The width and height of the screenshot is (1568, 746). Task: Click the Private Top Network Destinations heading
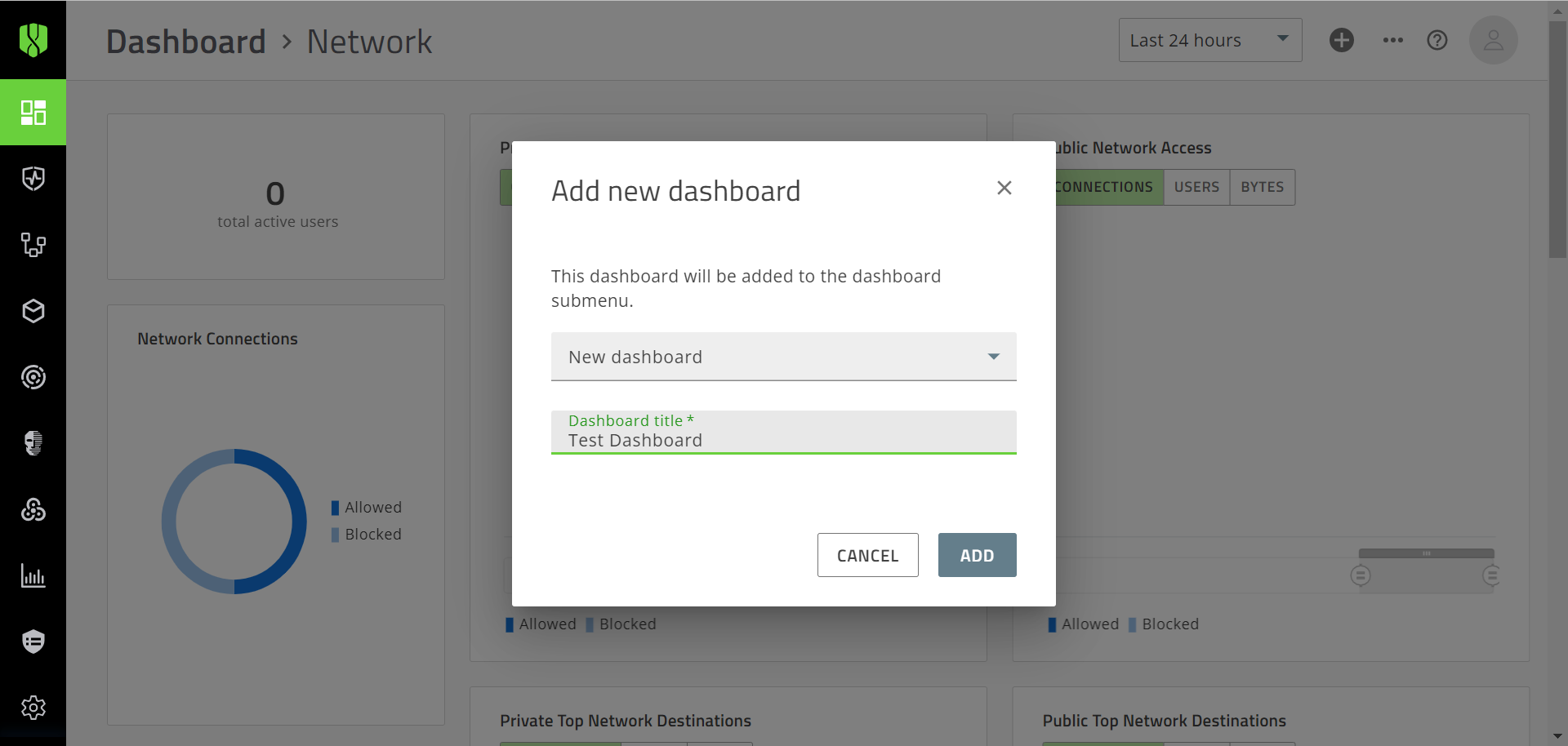[626, 721]
